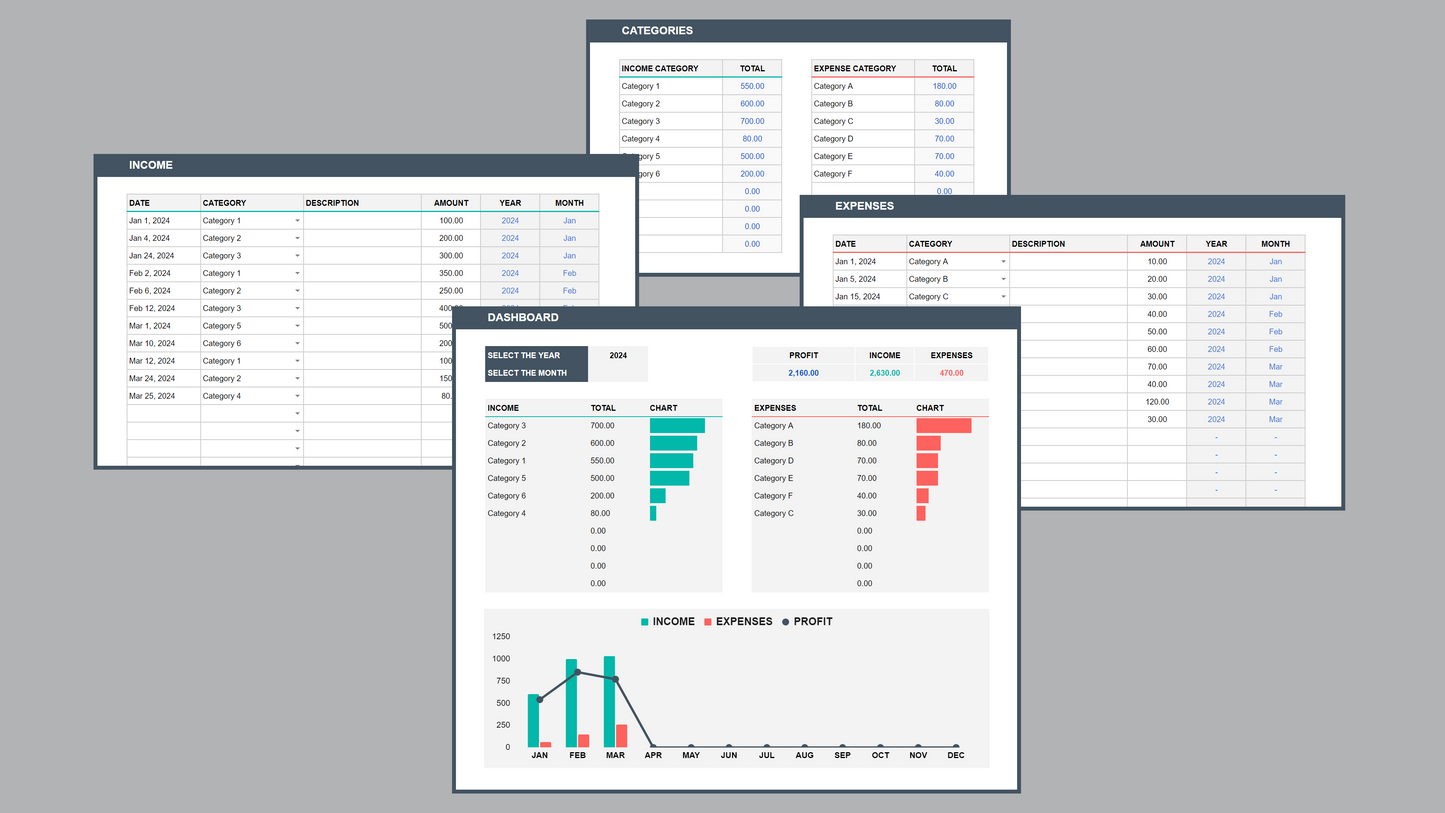Screen dimensions: 1445x813
Task: Click AMOUNT column header in Income sheet
Action: coord(451,203)
